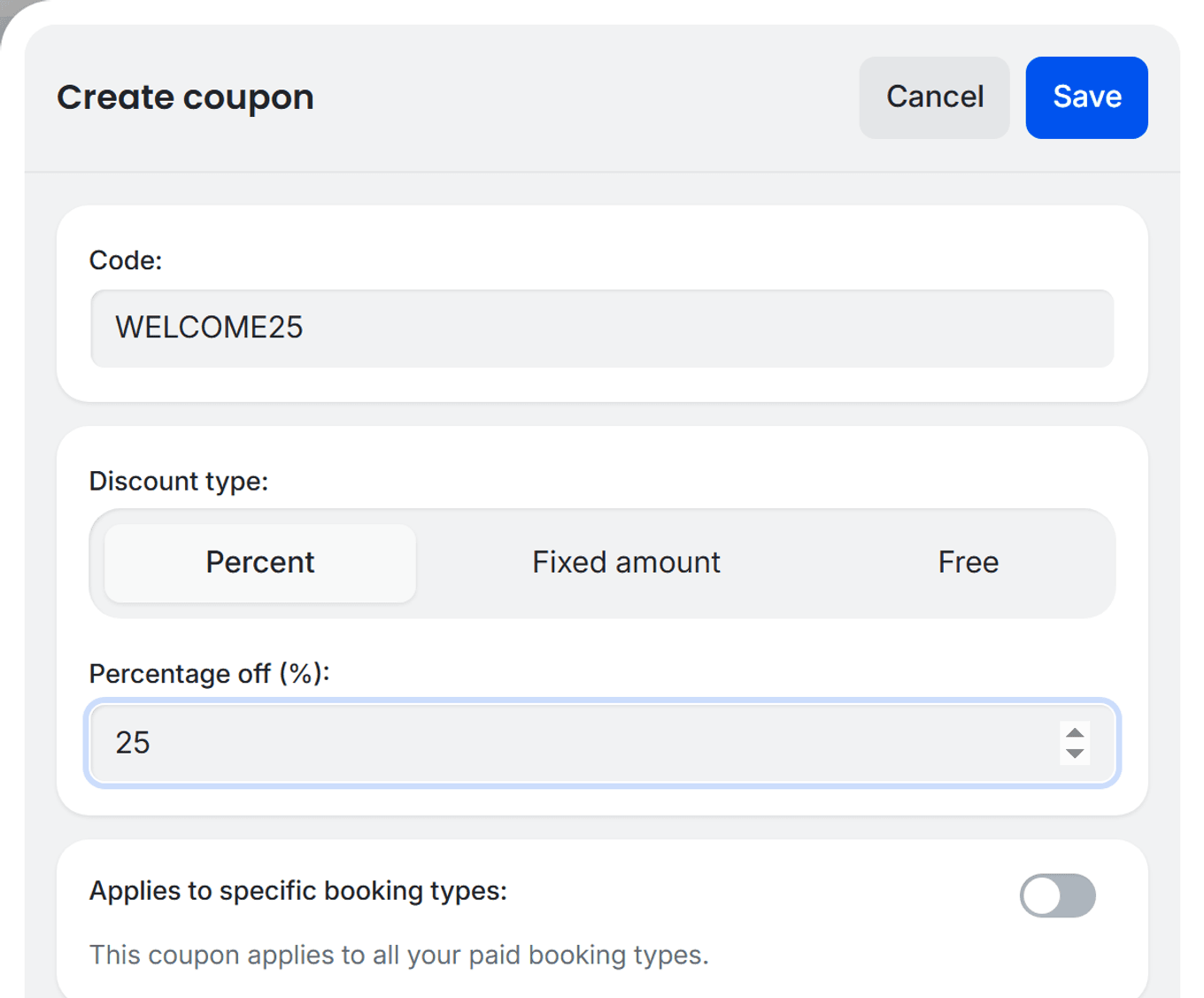Image resolution: width=1204 pixels, height=998 pixels.
Task: Dismiss the dialog with Cancel
Action: pyautogui.click(x=934, y=97)
